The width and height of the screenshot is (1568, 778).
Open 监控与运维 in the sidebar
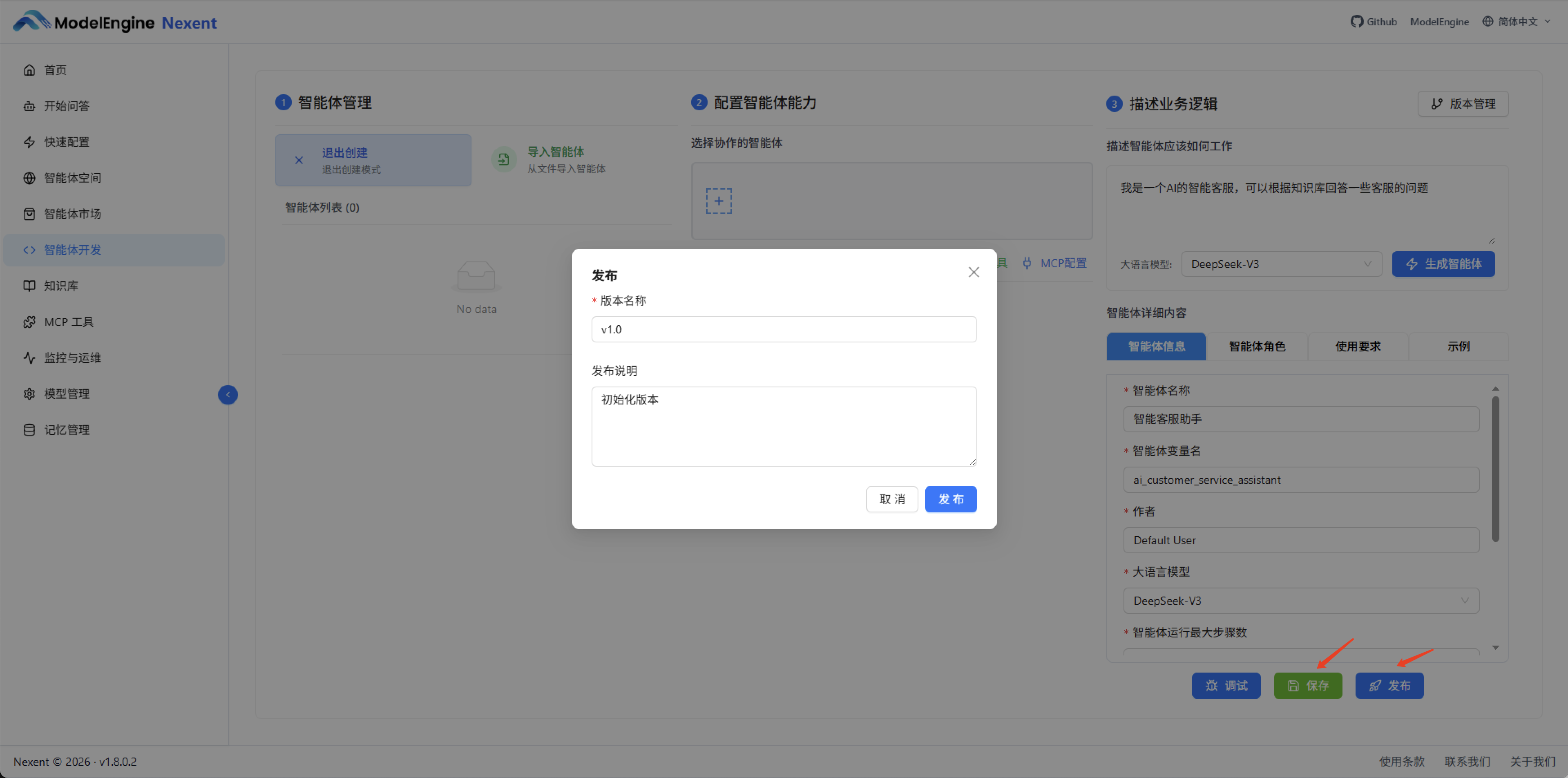(x=72, y=358)
